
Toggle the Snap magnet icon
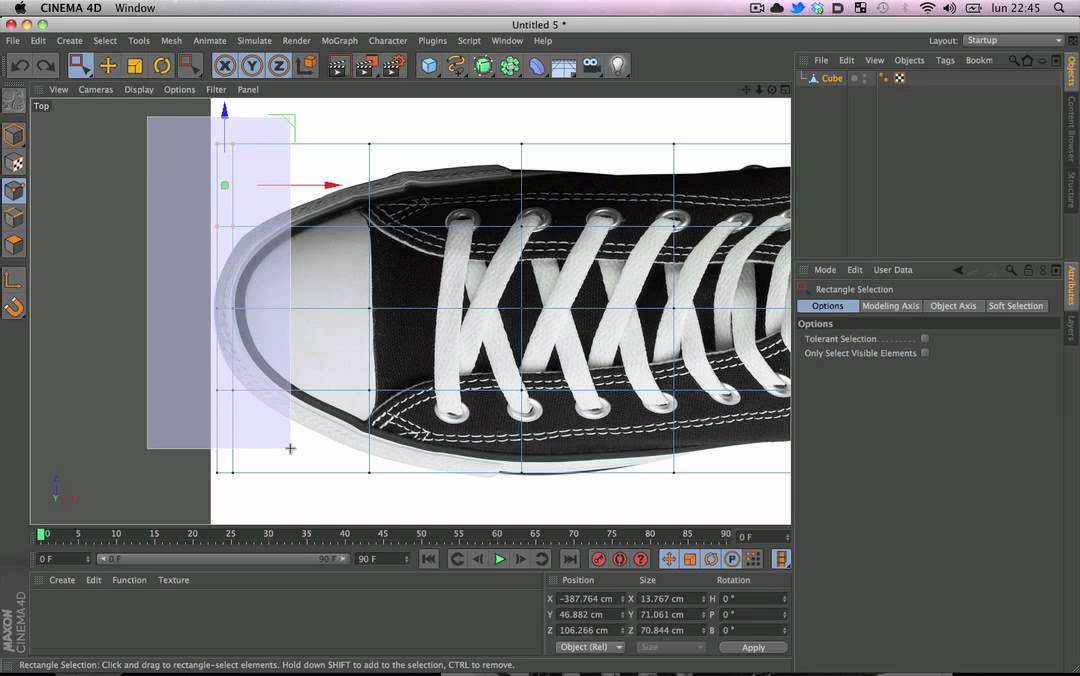point(14,307)
